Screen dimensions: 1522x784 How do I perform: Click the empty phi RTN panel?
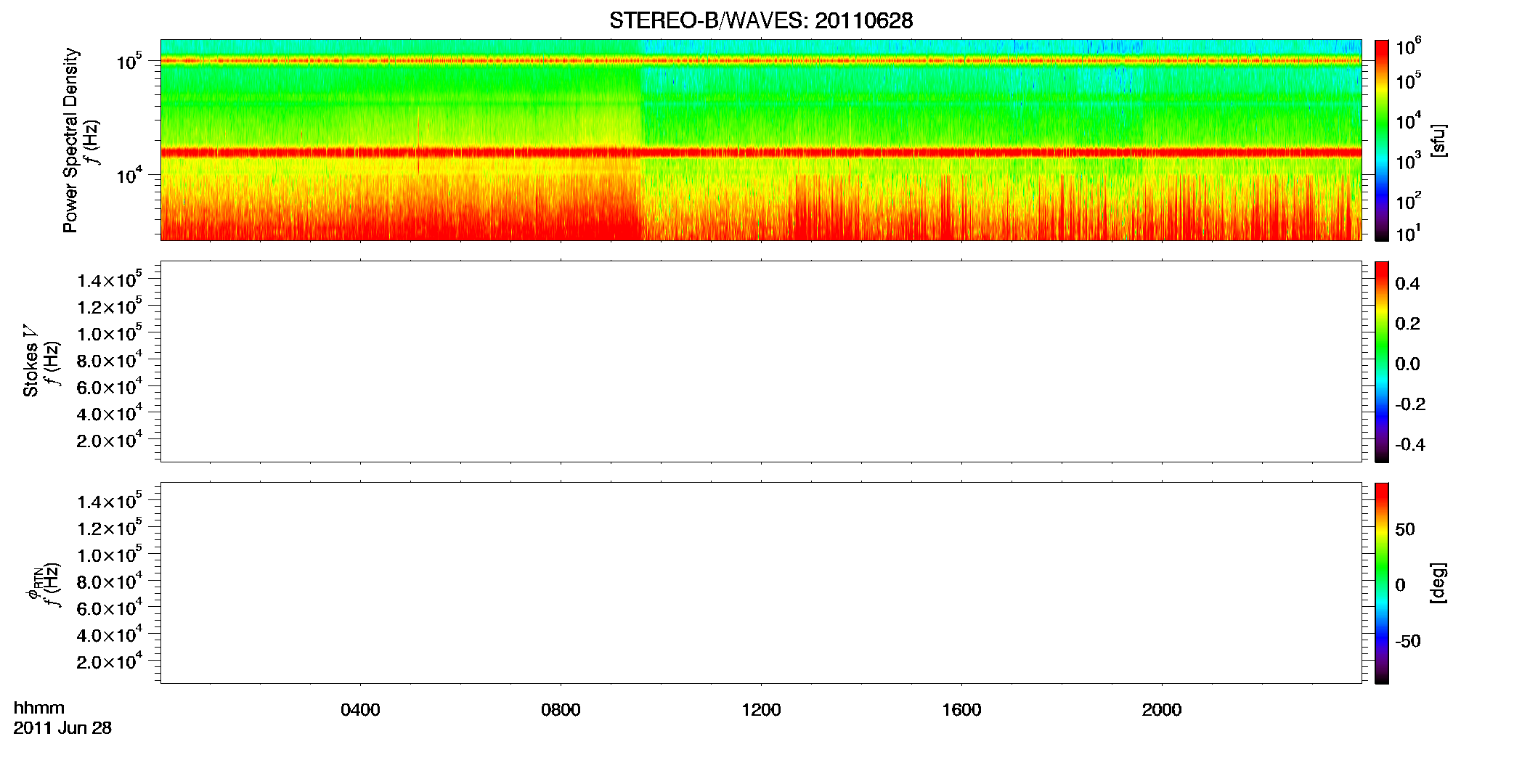(x=761, y=583)
